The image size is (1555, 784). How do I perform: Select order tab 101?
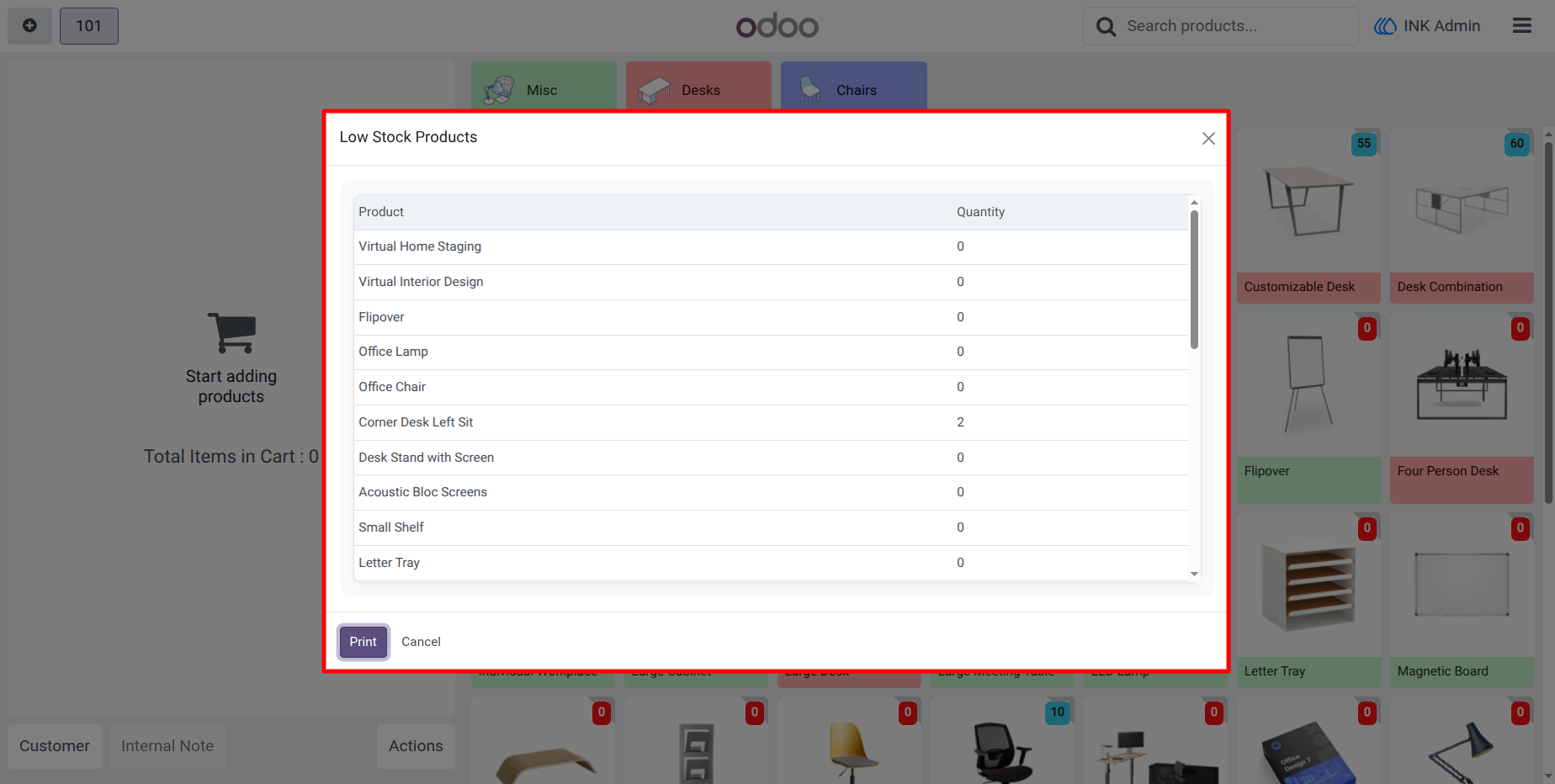[88, 26]
